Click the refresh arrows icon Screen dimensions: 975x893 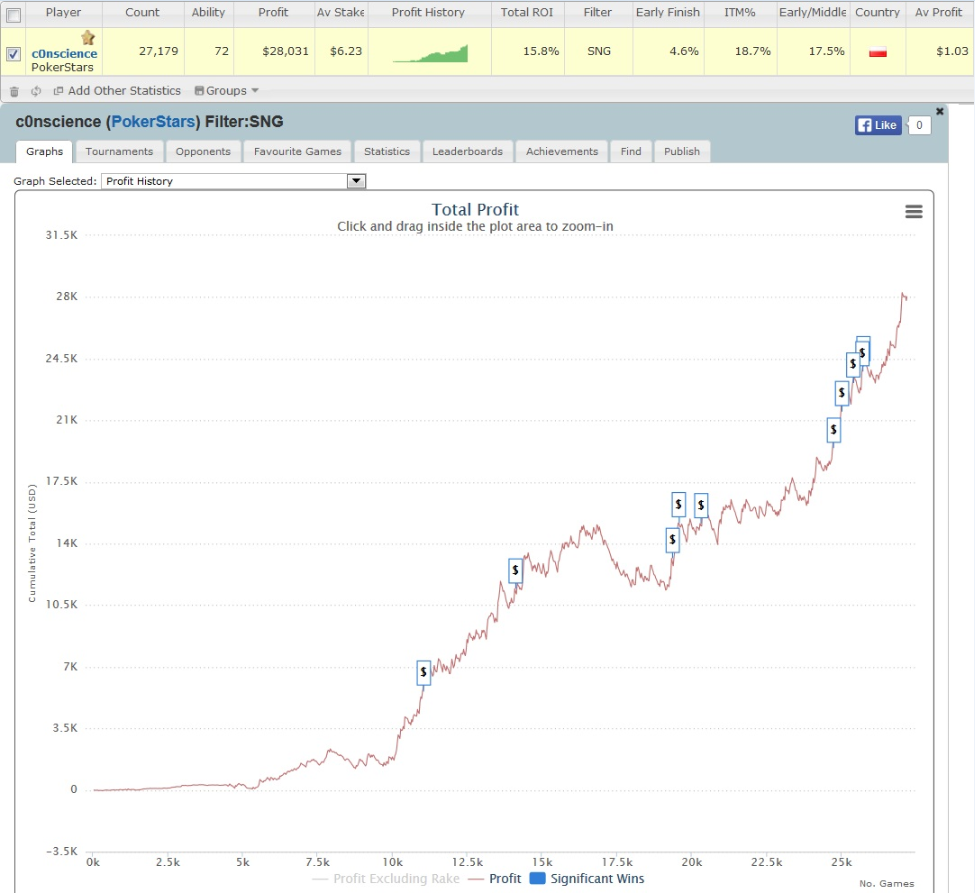coord(36,91)
